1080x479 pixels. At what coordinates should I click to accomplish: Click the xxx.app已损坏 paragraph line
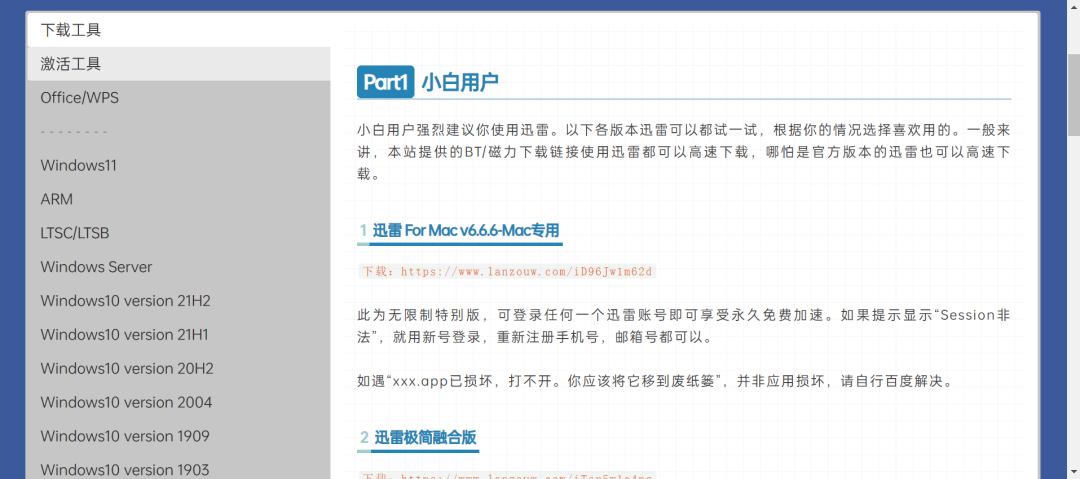tap(655, 381)
